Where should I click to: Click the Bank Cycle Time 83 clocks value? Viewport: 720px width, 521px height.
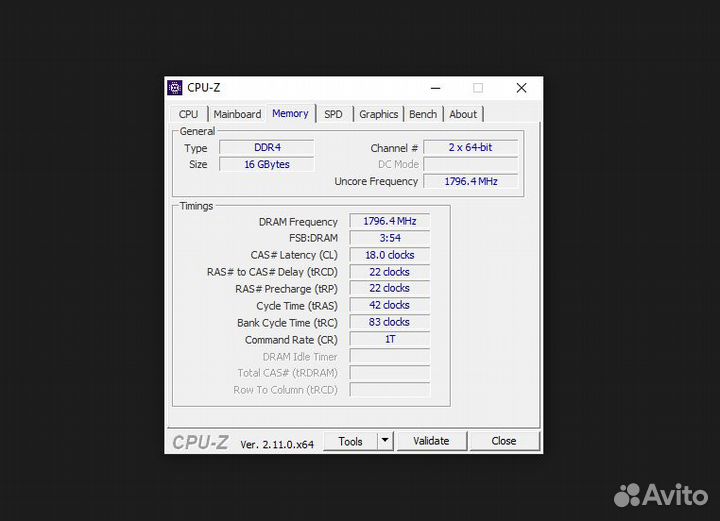[390, 322]
